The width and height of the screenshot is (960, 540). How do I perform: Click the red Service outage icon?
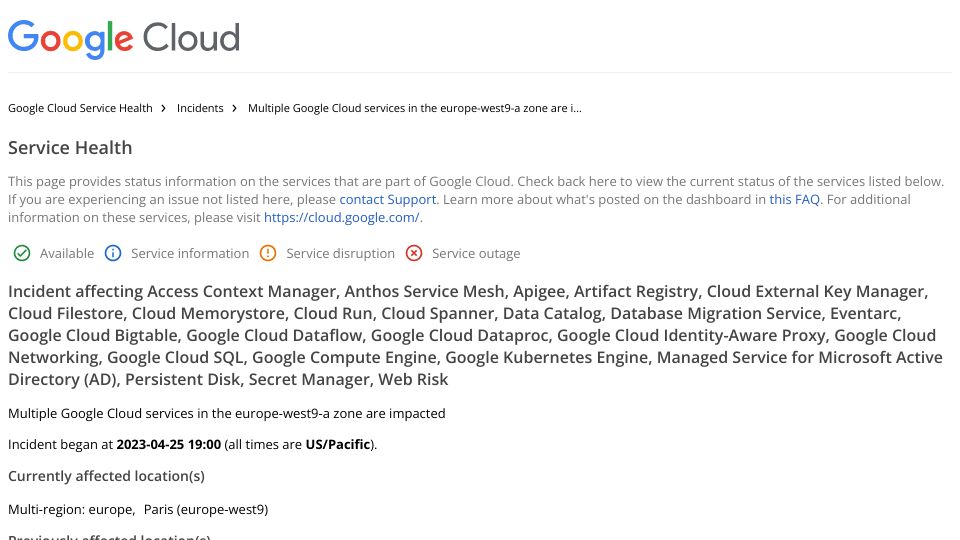click(x=414, y=253)
